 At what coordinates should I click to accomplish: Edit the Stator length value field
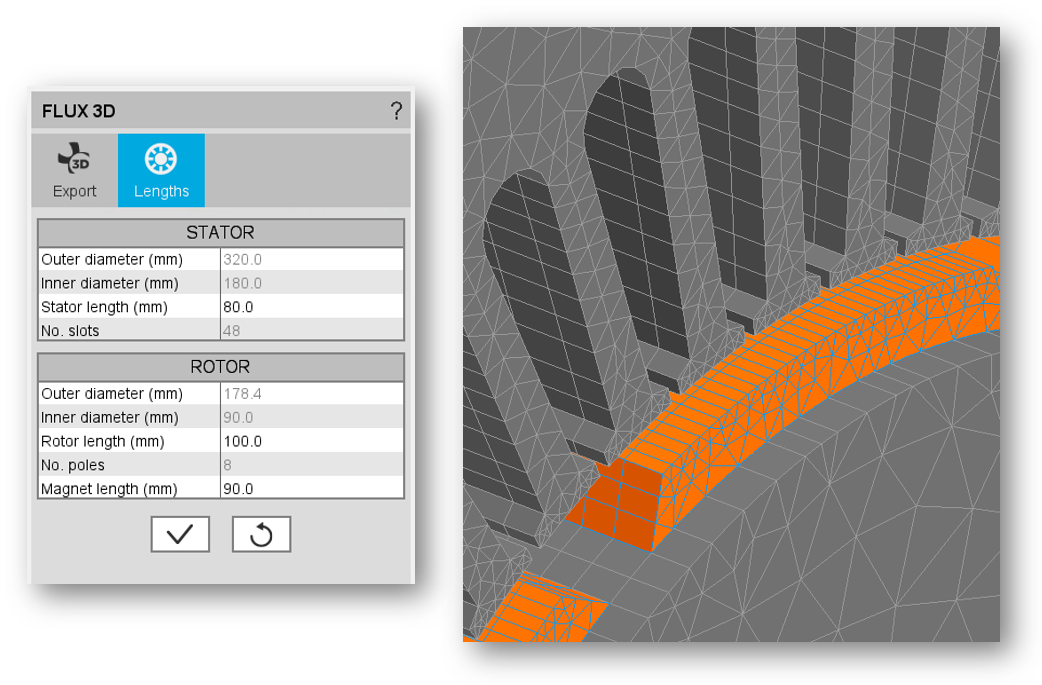pyautogui.click(x=311, y=307)
